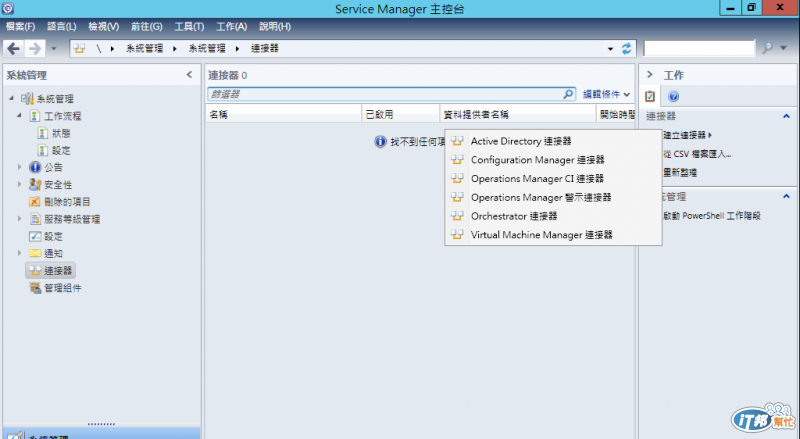The image size is (800, 439).
Task: Click the refresh icon in address bar
Action: tap(626, 48)
